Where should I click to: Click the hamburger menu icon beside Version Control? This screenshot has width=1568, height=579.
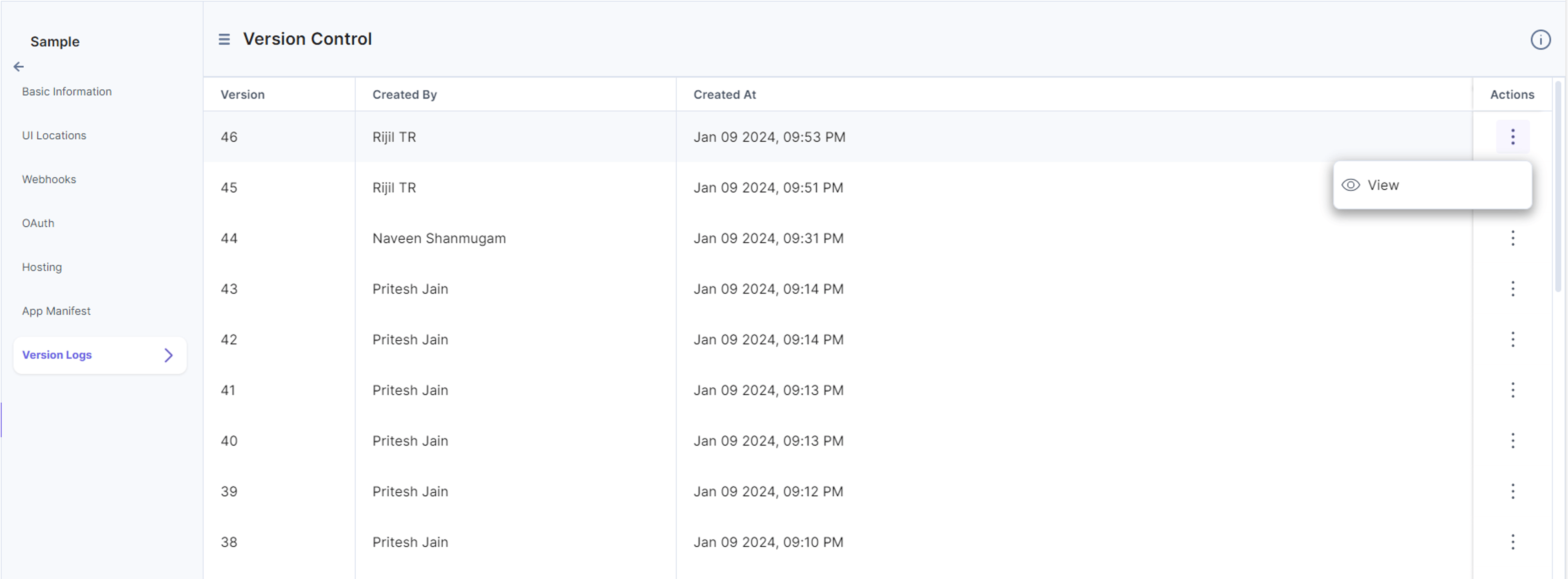(x=224, y=40)
